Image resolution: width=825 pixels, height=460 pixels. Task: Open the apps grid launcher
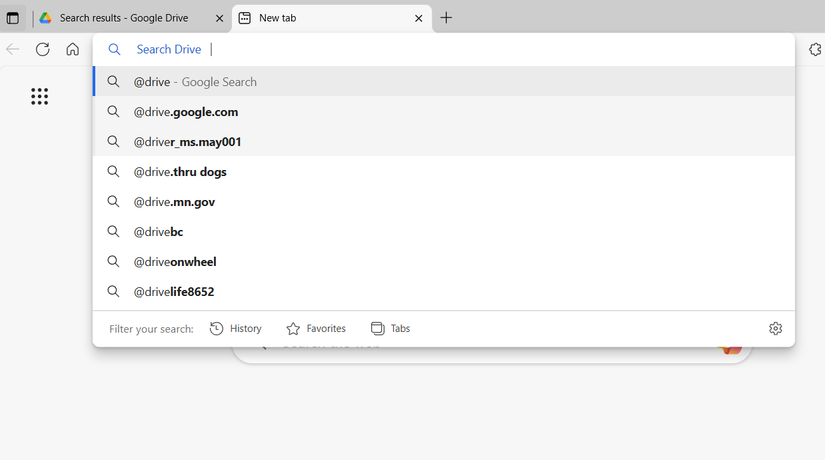39,96
